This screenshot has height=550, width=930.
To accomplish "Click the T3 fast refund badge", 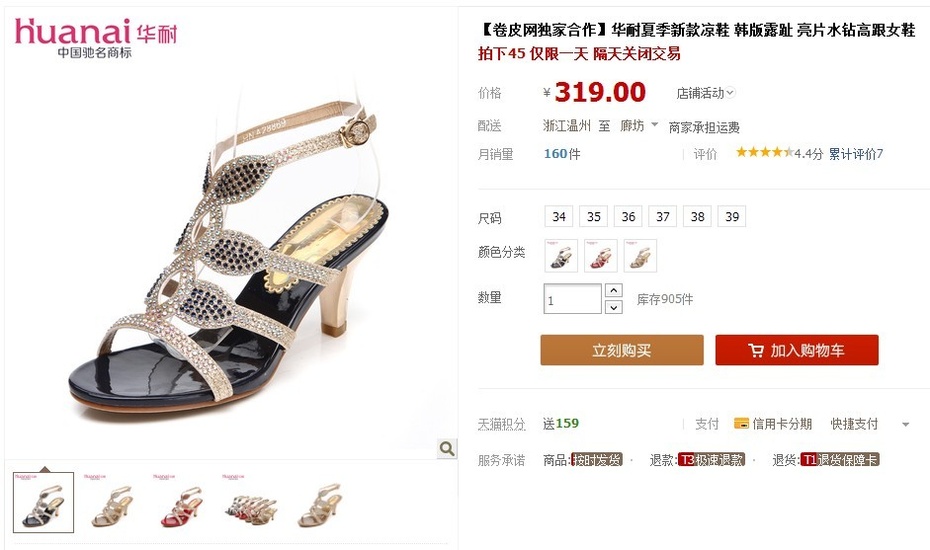I will click(x=711, y=460).
